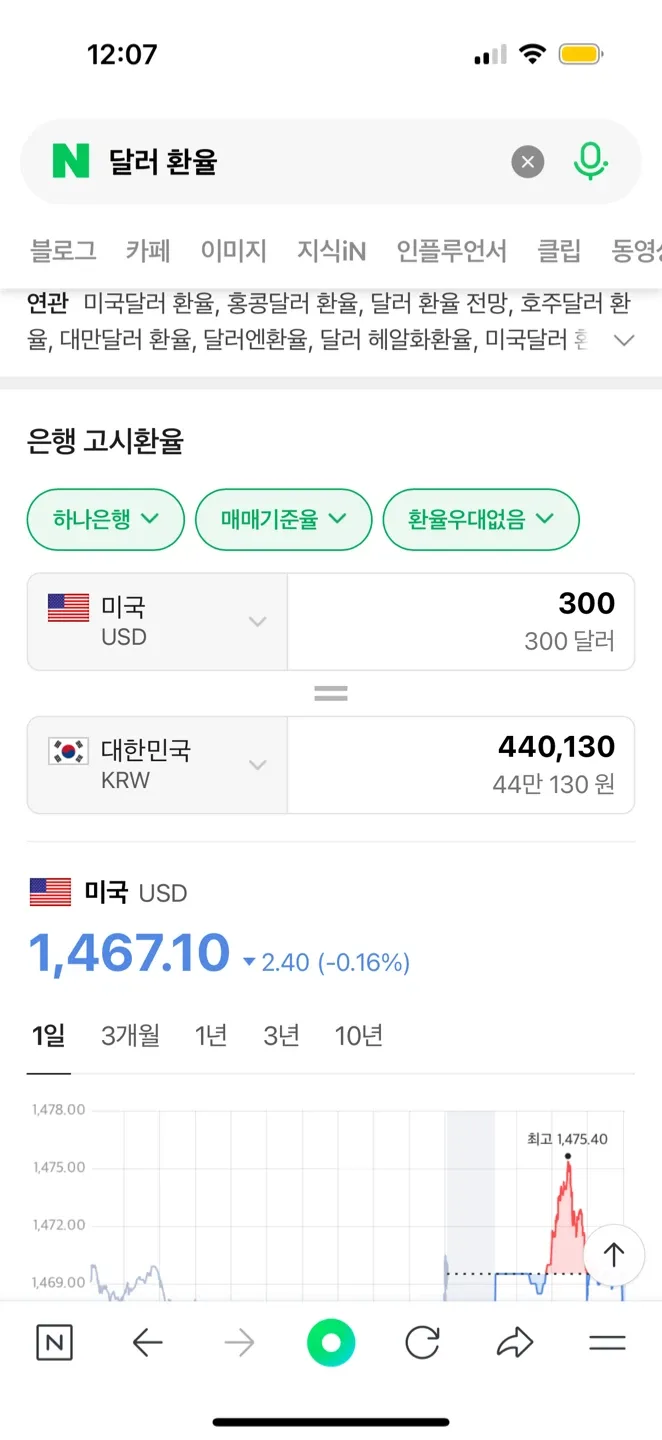Expand the related searches list

coord(624,341)
